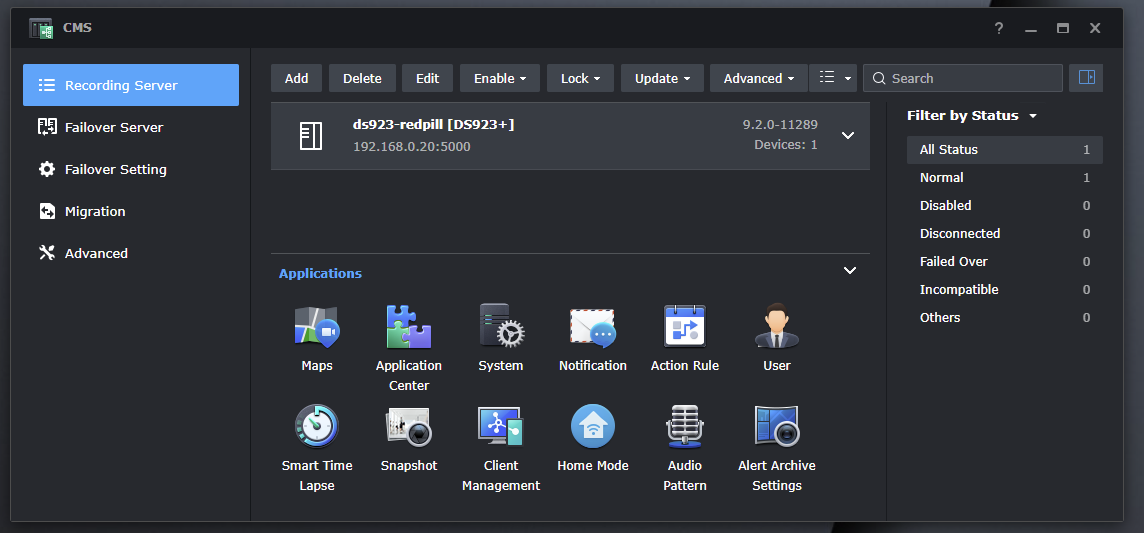Screen dimensions: 1144x533
Task: Launch Application Center puzzle icon
Action: click(409, 327)
